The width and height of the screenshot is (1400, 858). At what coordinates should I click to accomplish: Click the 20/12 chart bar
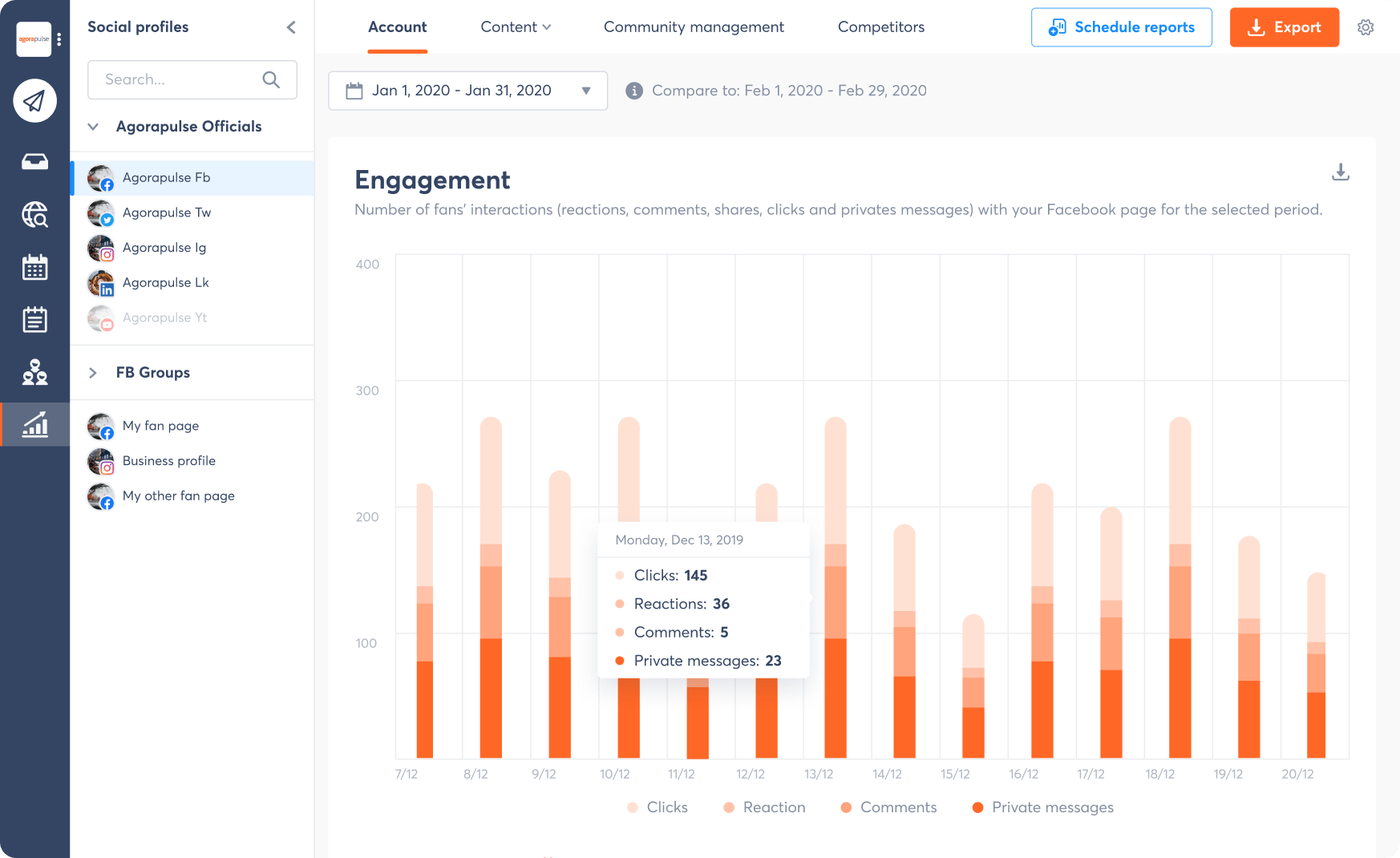[1316, 666]
